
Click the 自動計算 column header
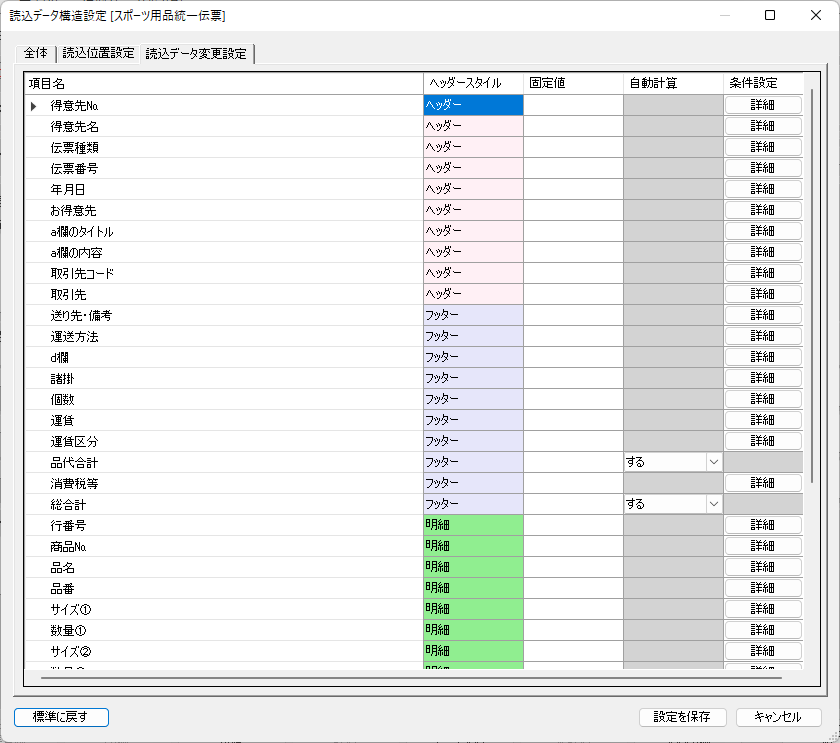tap(673, 84)
